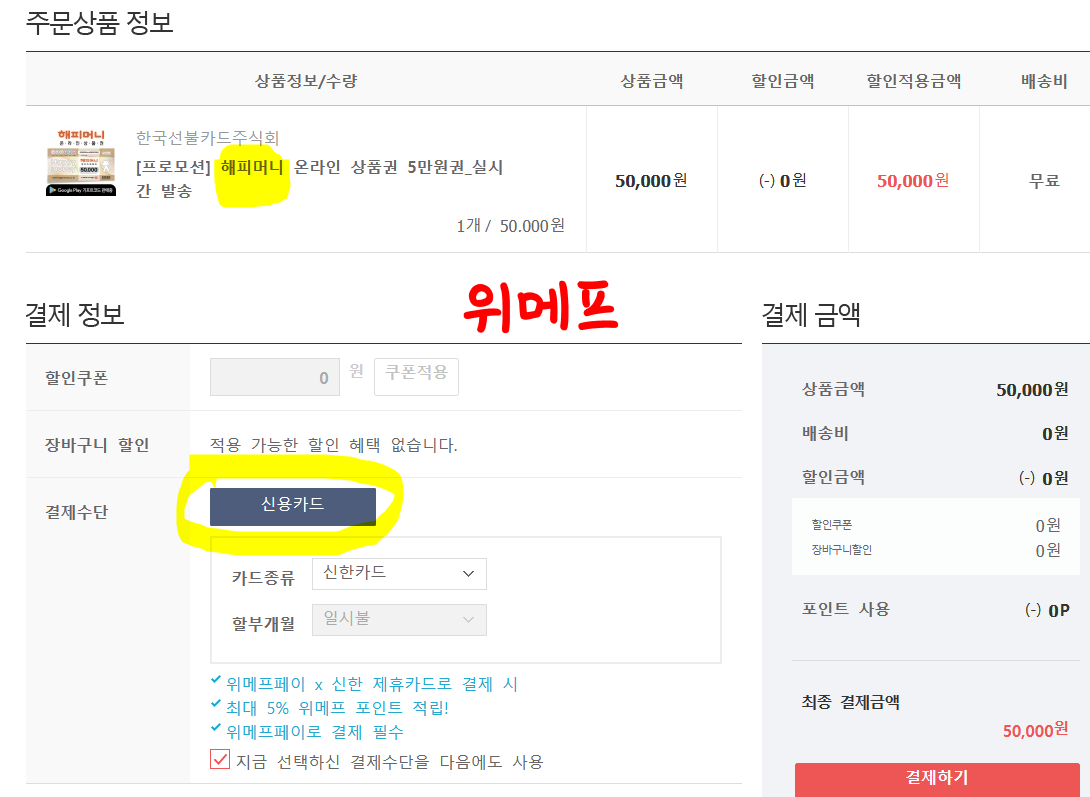Select the 신용카드 payment method button
This screenshot has width=1090, height=797.
[293, 506]
